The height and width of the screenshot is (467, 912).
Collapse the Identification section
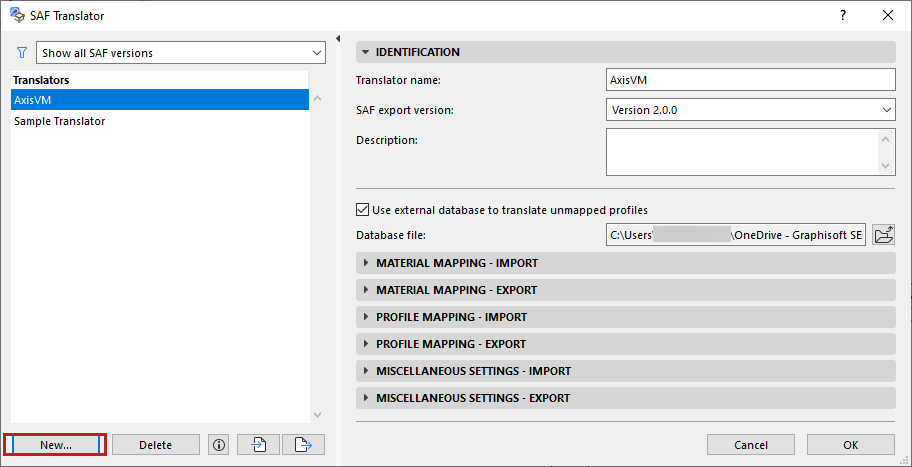366,52
